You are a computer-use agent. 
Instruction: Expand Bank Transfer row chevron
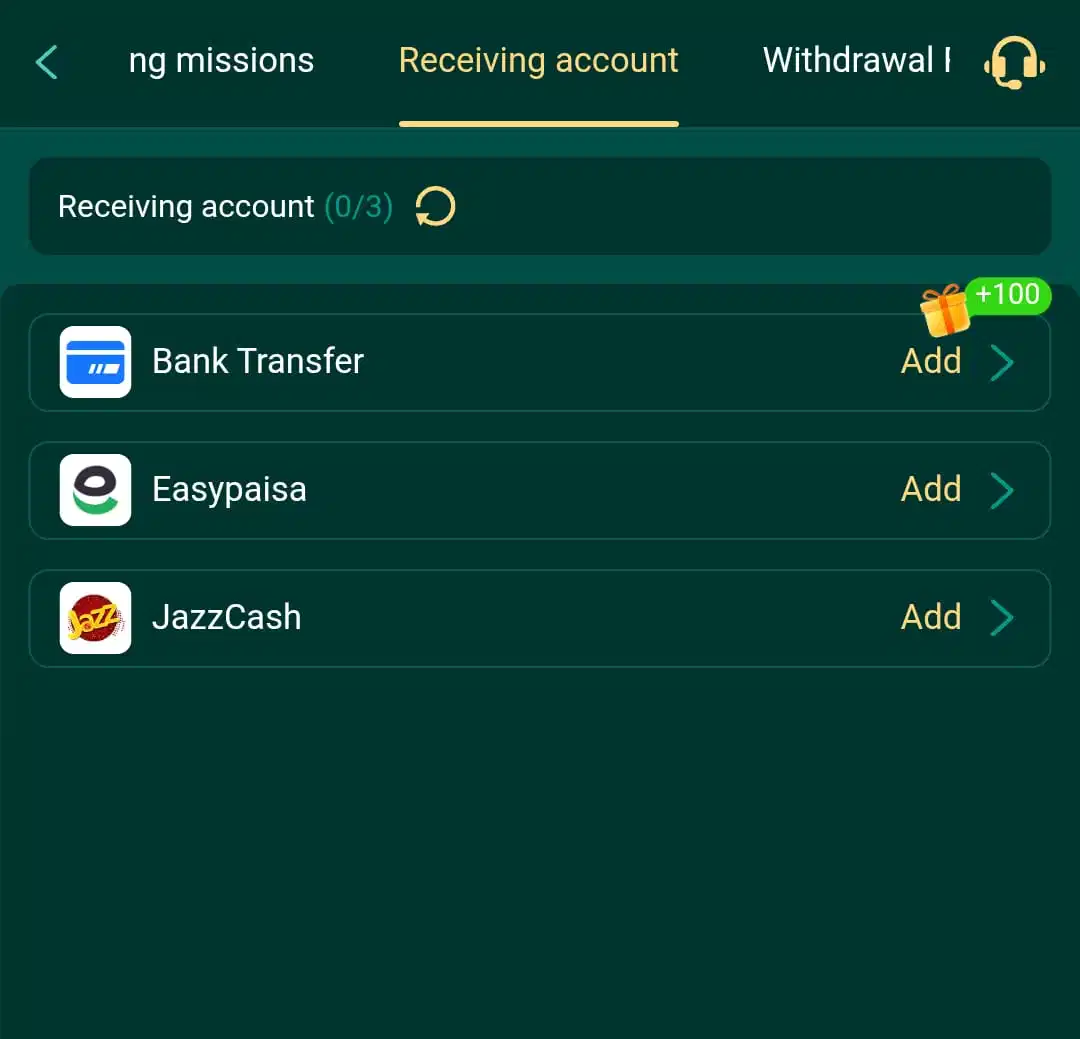click(x=1002, y=362)
